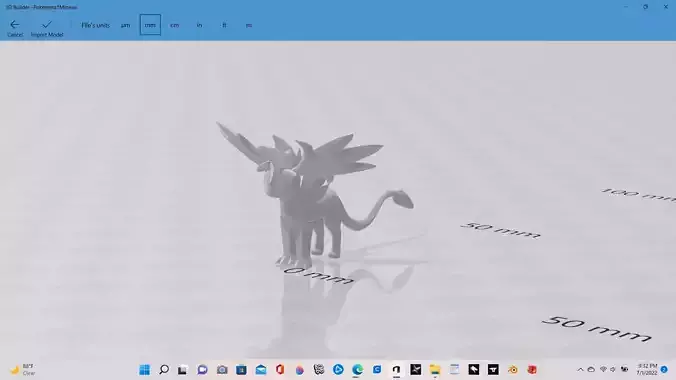The image size is (676, 380).
Task: Open Task View on taskbar
Action: tap(183, 370)
